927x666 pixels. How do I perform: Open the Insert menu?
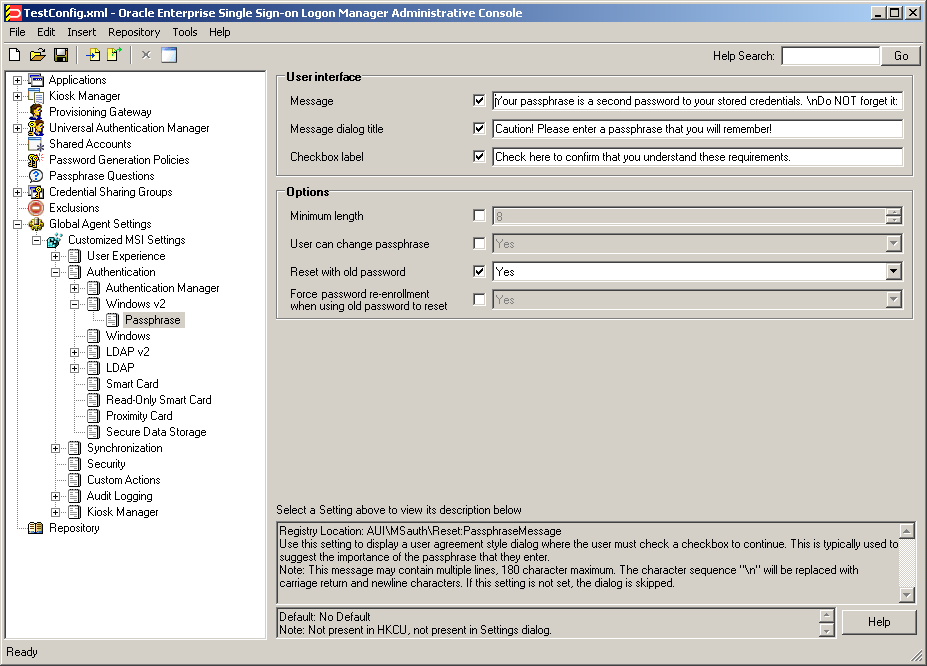(82, 32)
